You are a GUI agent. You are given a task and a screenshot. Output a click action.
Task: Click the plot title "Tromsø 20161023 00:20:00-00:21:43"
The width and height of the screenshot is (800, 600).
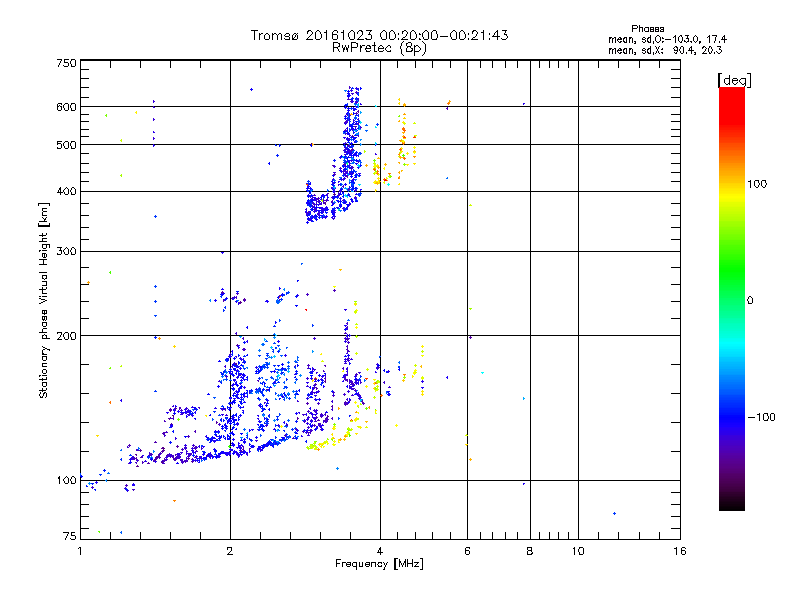pyautogui.click(x=379, y=35)
